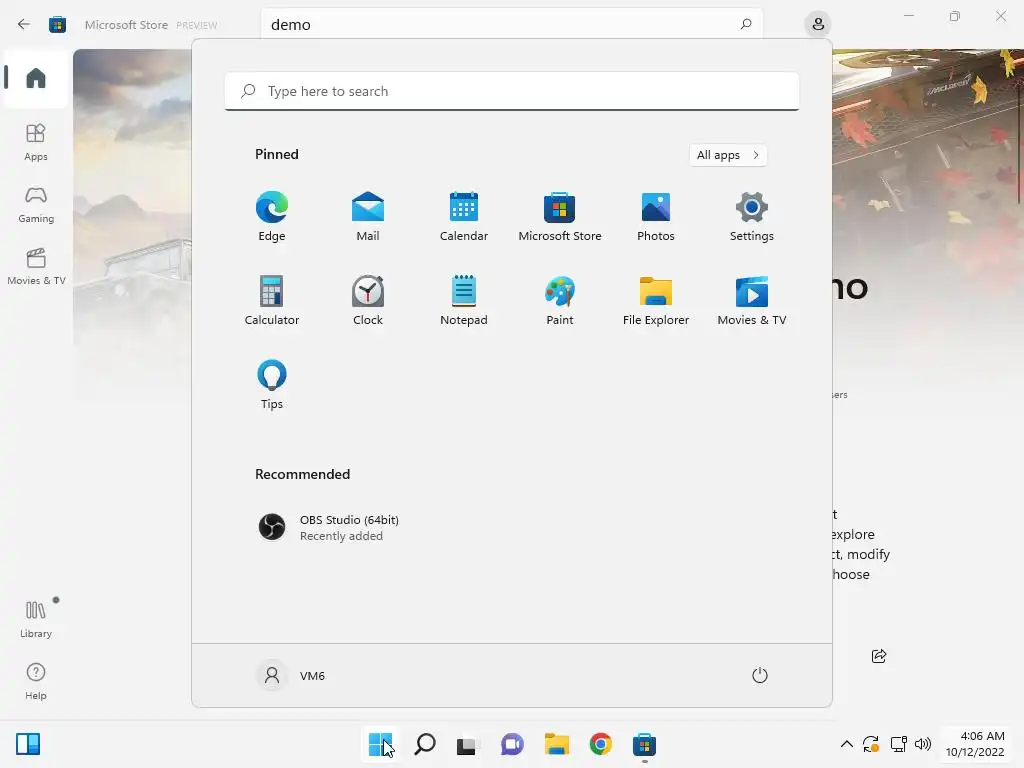Open network status tray icon
This screenshot has height=768, width=1024.
899,744
